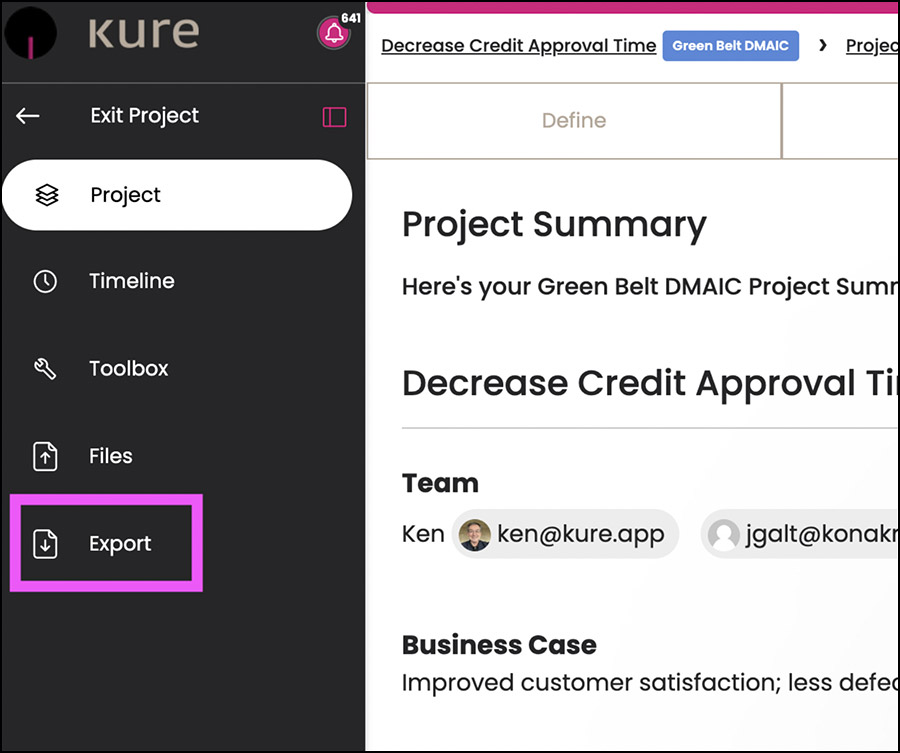Open the notifications bell icon
The height and width of the screenshot is (753, 900).
tap(333, 33)
